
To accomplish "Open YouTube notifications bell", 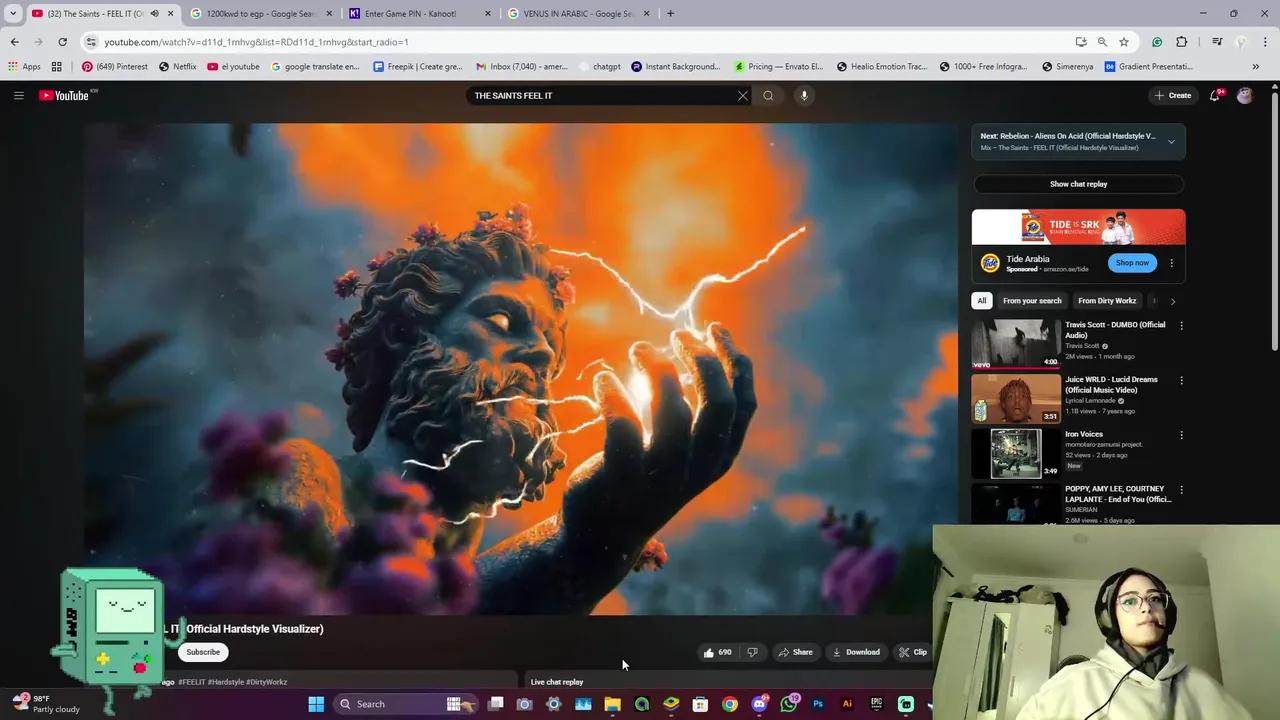I will tap(1215, 95).
